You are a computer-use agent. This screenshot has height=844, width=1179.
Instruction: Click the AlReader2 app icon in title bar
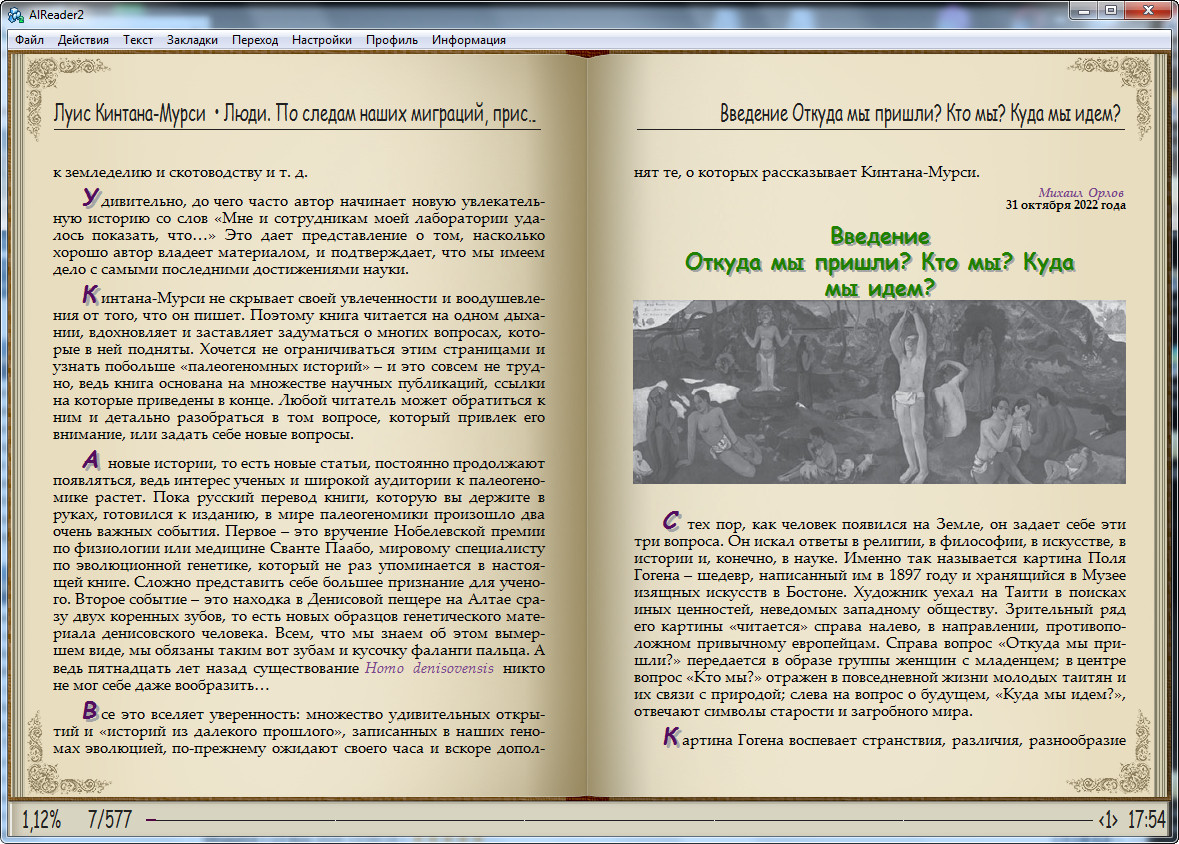point(15,14)
